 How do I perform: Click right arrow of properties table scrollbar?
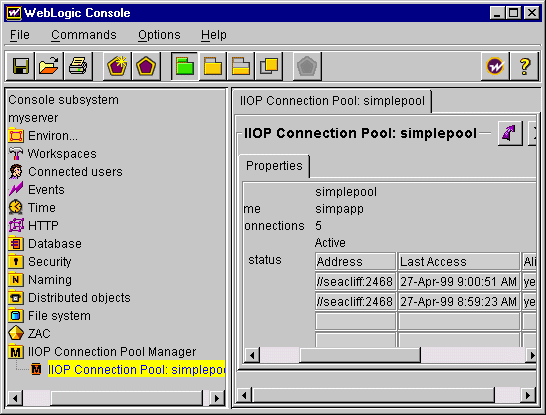coord(531,355)
